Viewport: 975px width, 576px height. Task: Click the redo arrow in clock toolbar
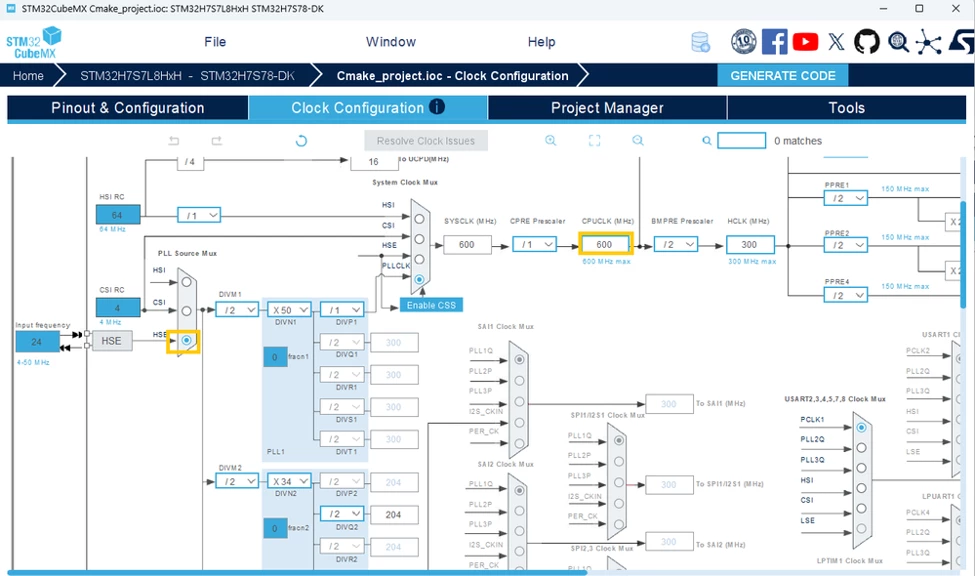click(216, 141)
